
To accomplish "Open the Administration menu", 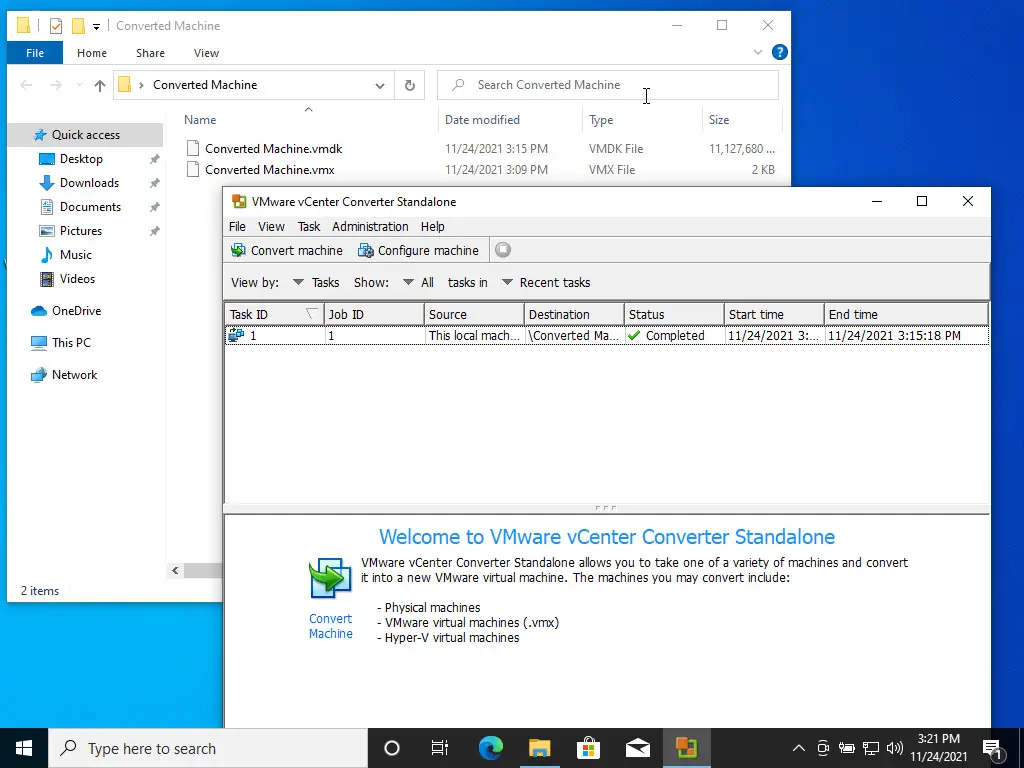I will [x=370, y=227].
